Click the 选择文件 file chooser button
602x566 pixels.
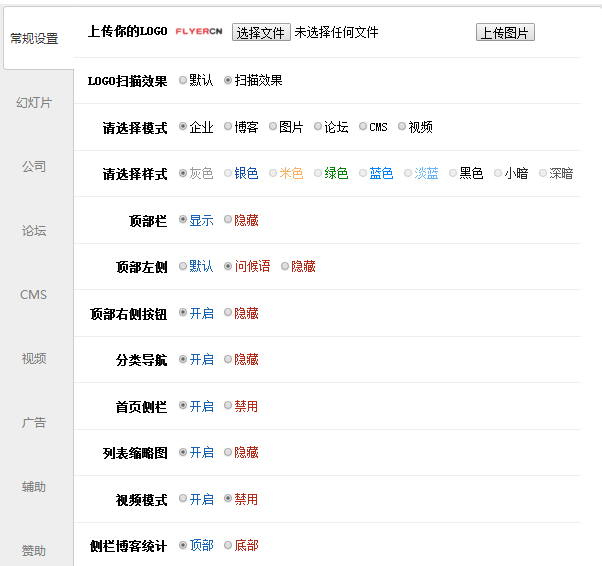pos(261,32)
